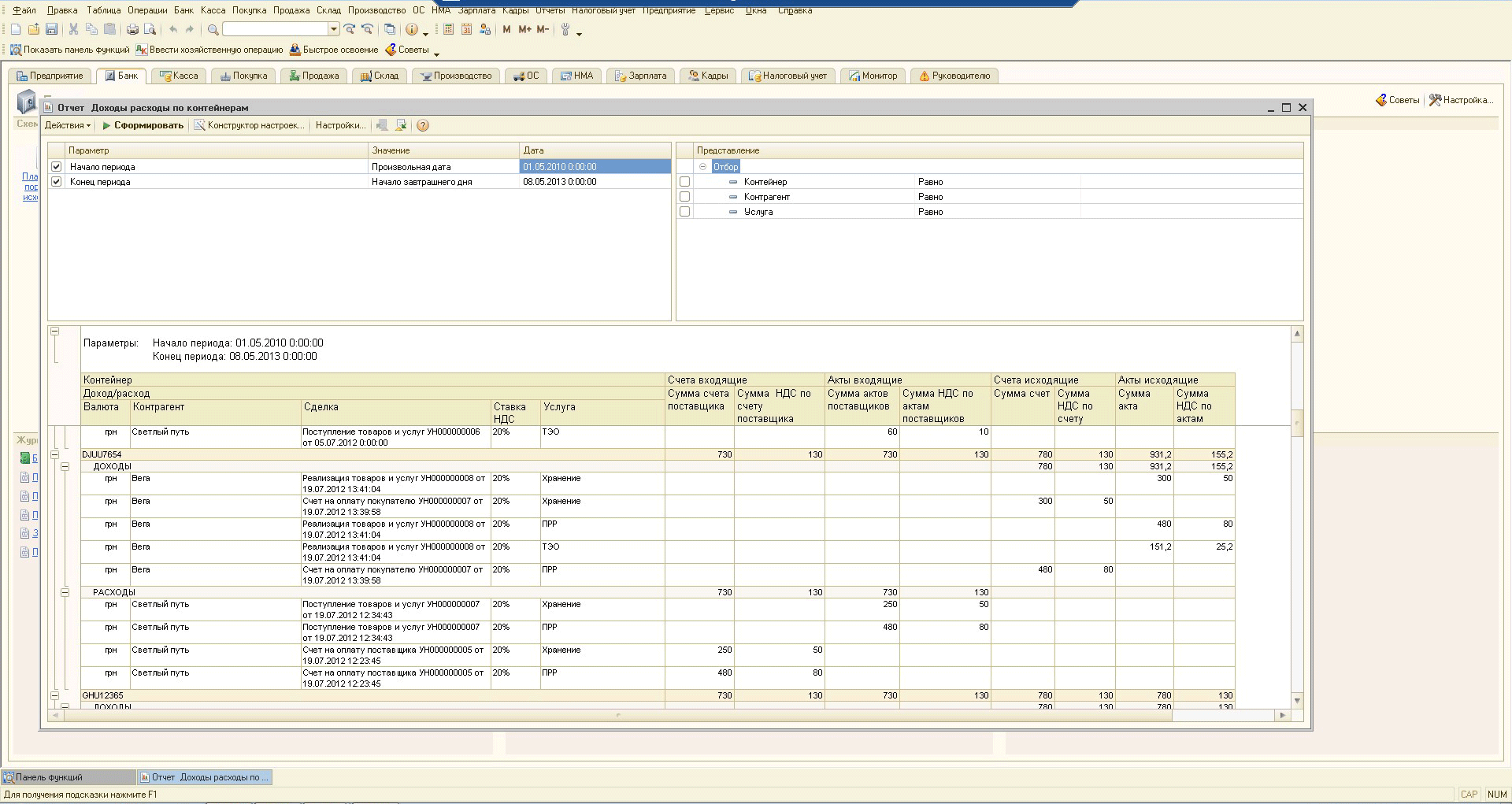Click the report's vertical scrollbar down arrow
The height and width of the screenshot is (804, 1512).
pyautogui.click(x=1296, y=700)
